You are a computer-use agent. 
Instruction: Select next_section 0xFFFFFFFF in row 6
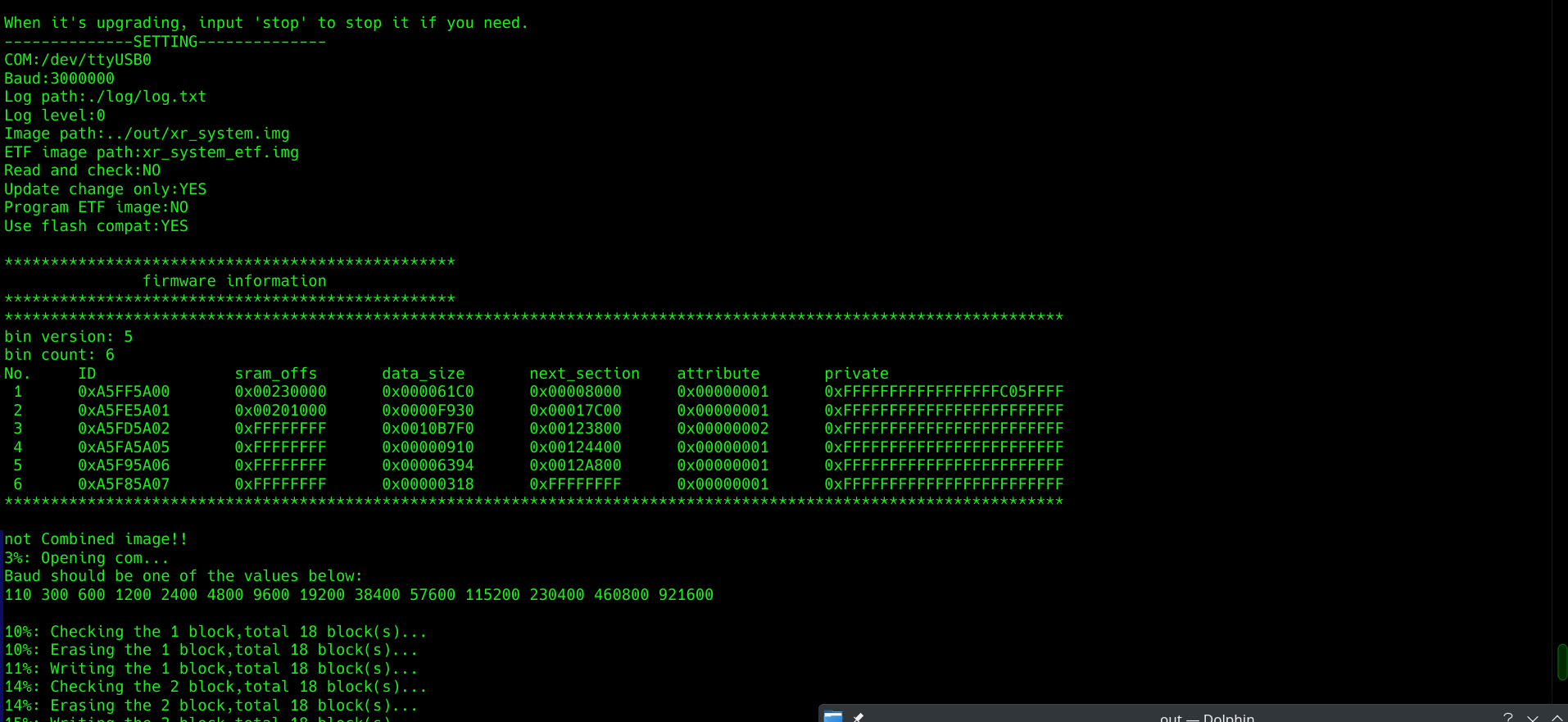(x=575, y=484)
